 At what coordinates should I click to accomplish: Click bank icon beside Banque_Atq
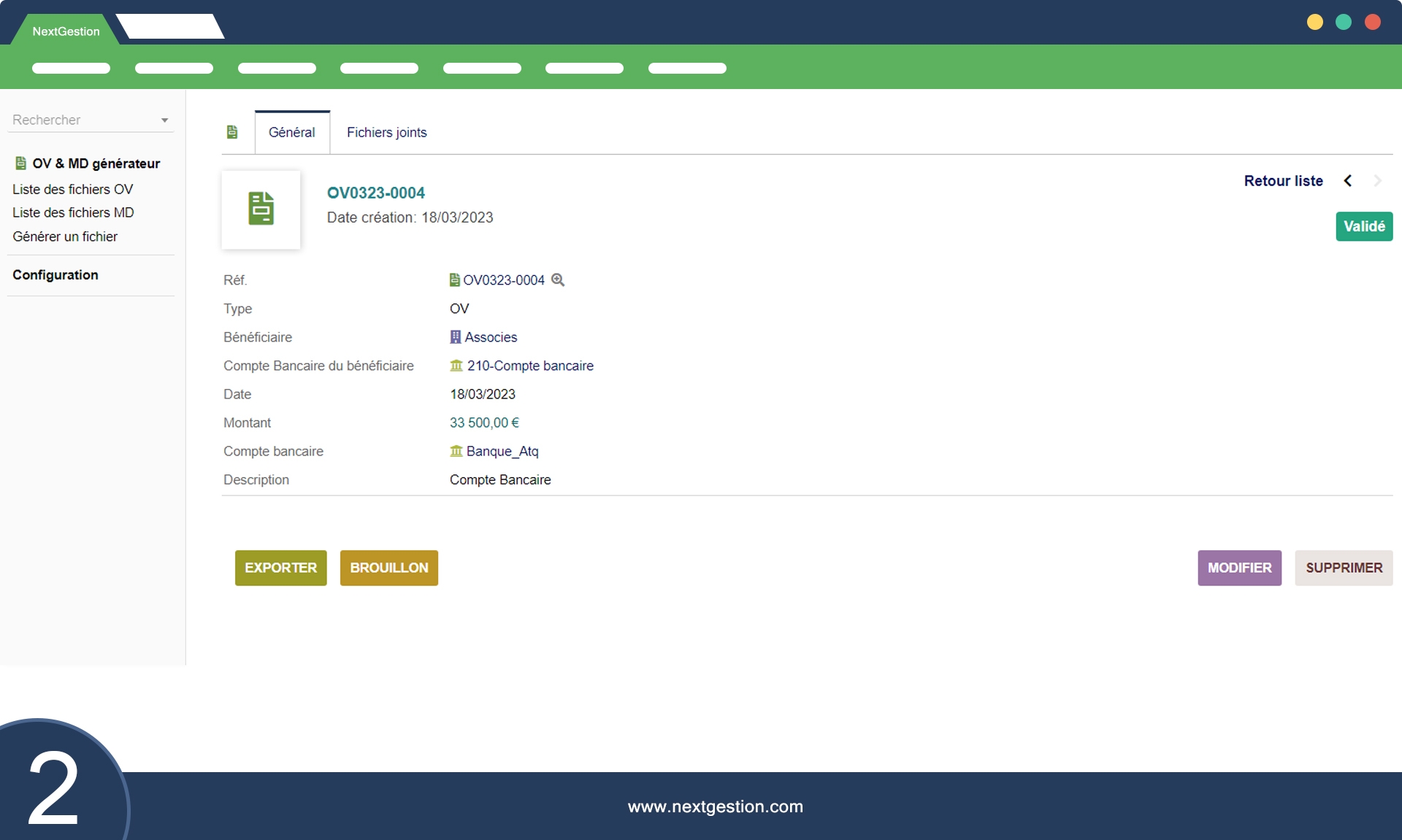pyautogui.click(x=456, y=451)
